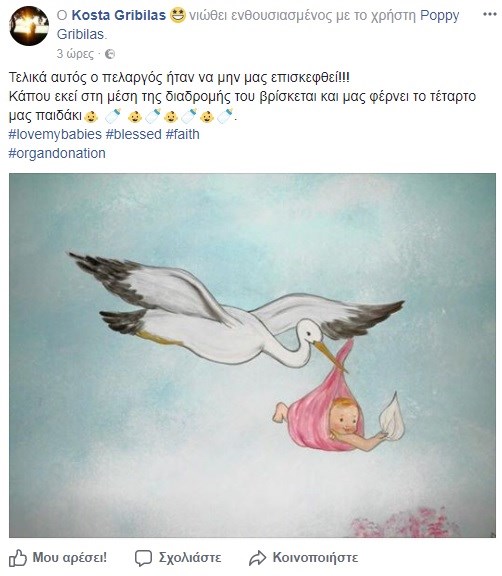
Task: Open the stork painting photo
Action: click(252, 355)
